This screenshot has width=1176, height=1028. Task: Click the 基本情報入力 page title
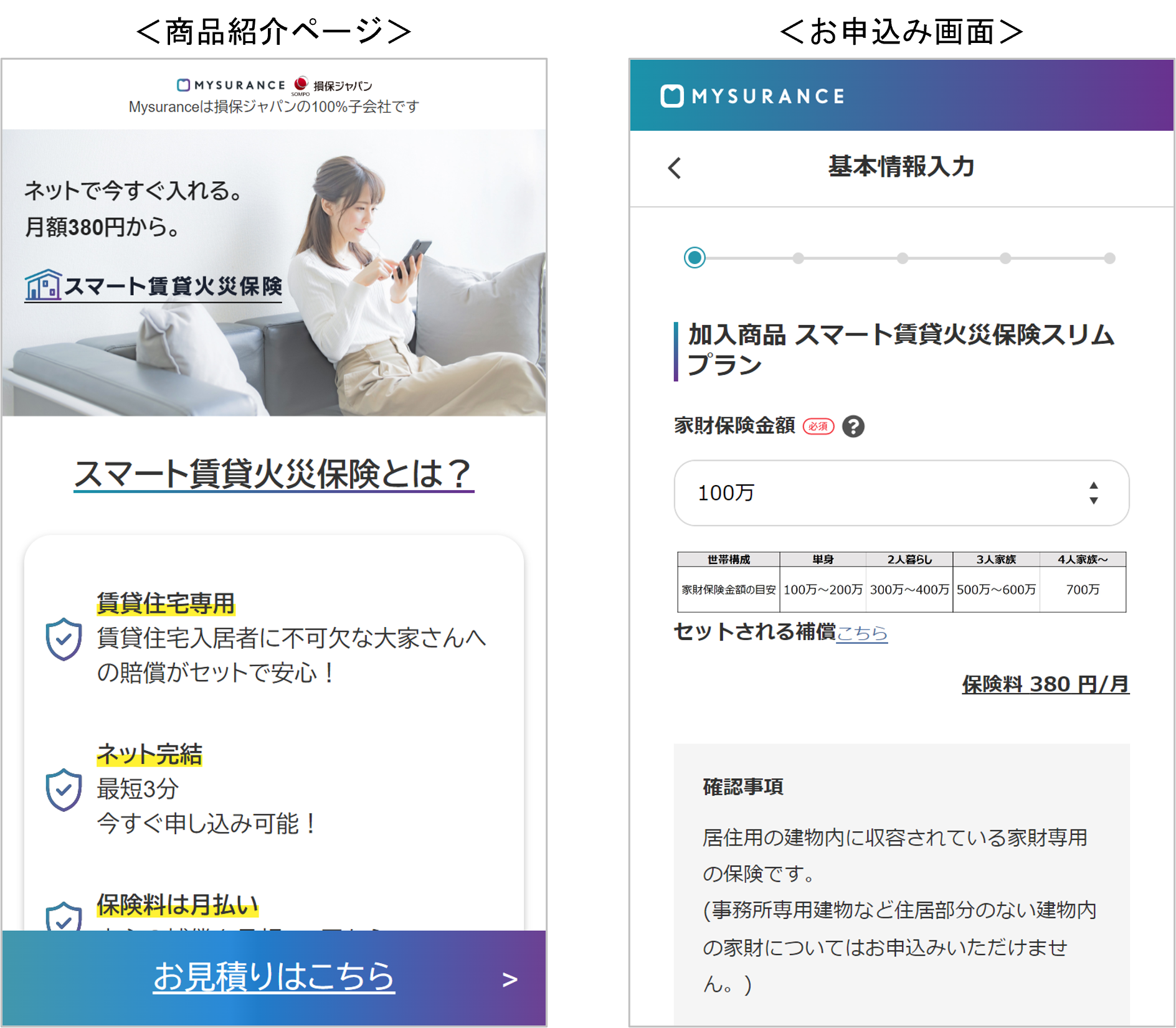pos(901,167)
